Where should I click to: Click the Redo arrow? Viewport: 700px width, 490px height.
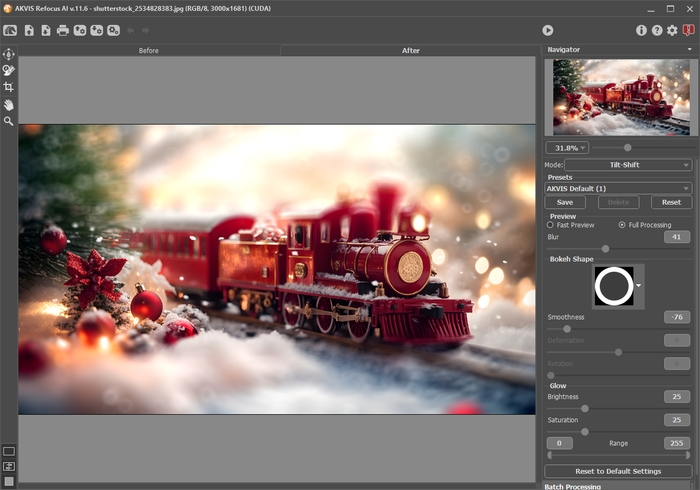146,30
